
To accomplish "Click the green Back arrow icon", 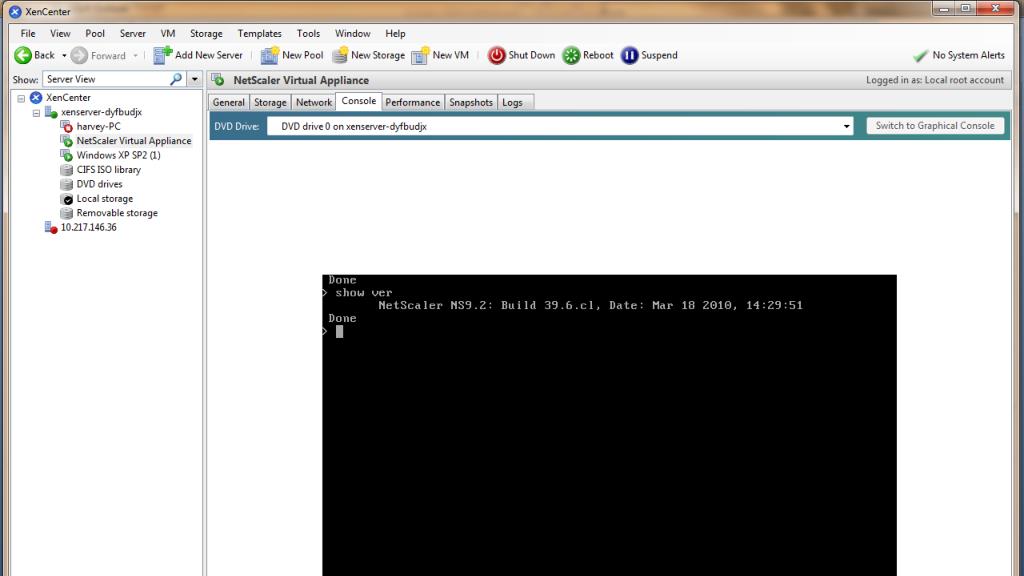I will (23, 56).
